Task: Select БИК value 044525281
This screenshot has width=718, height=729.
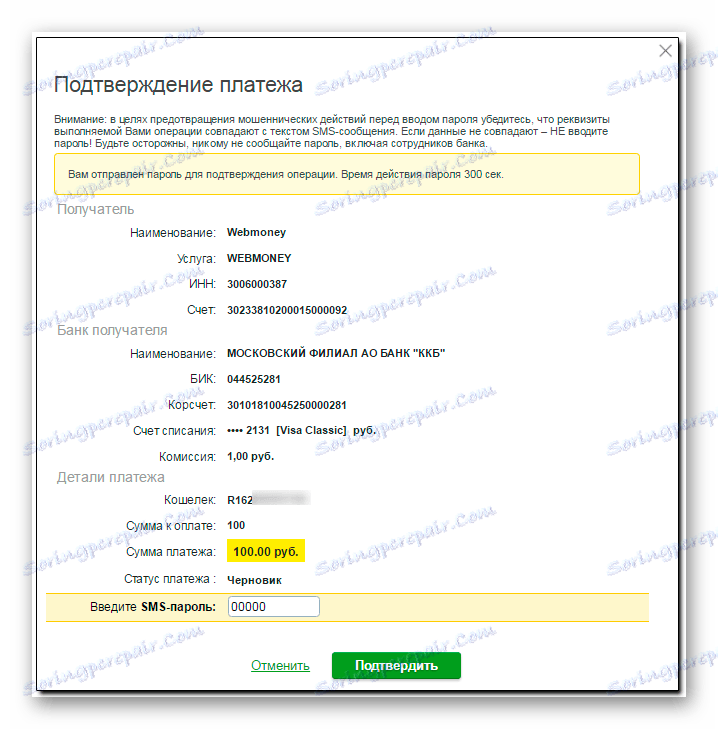Action: tap(254, 379)
